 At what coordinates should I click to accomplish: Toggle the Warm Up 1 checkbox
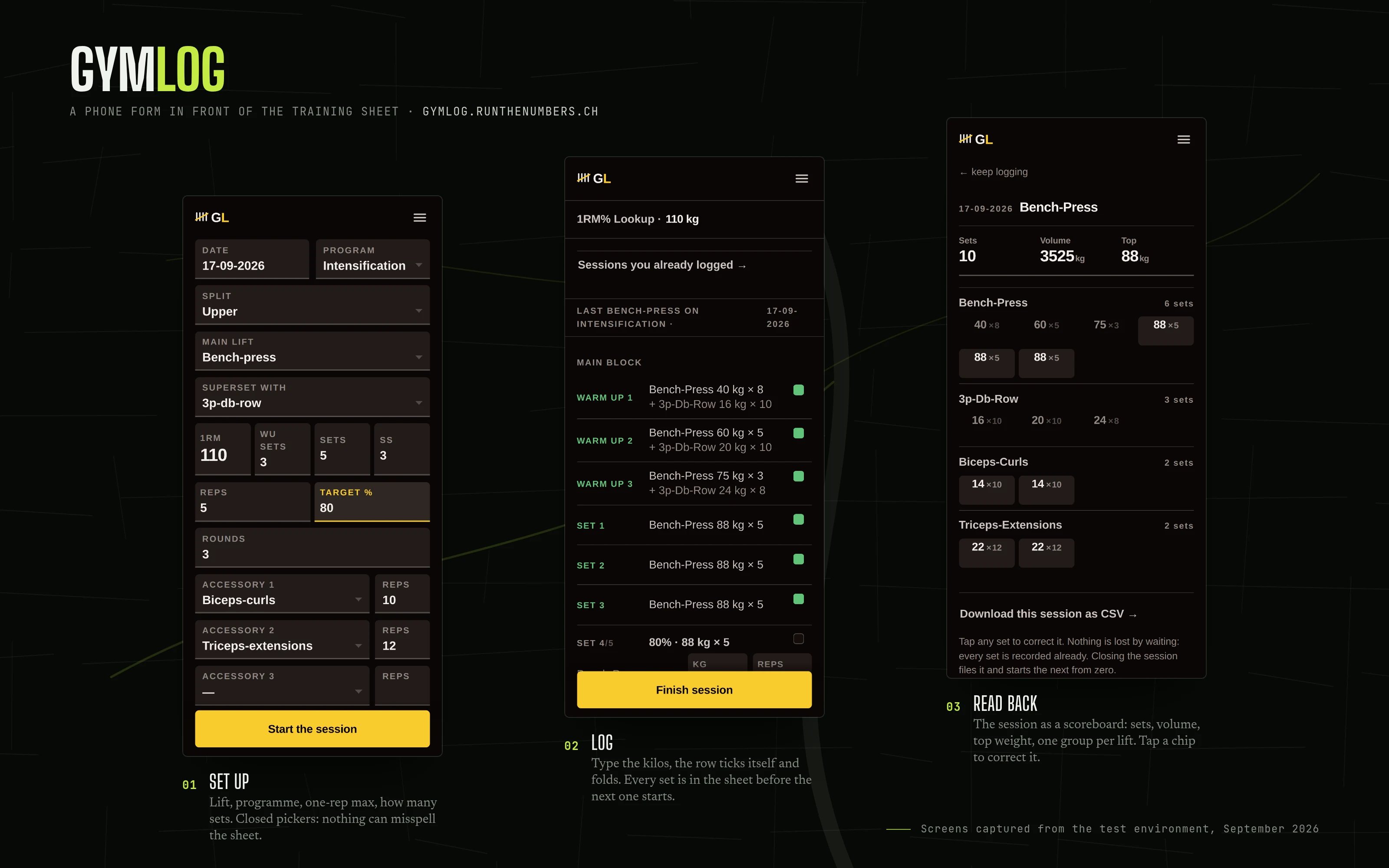click(798, 390)
